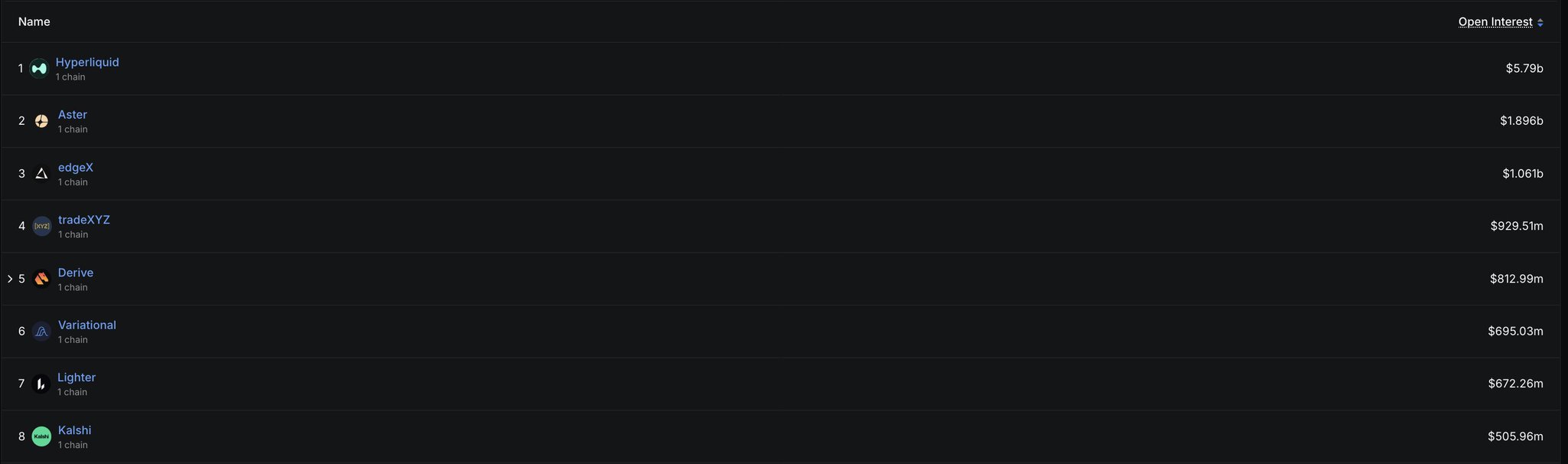Click Hyperliquid's $5.79b open interest value

[1524, 69]
